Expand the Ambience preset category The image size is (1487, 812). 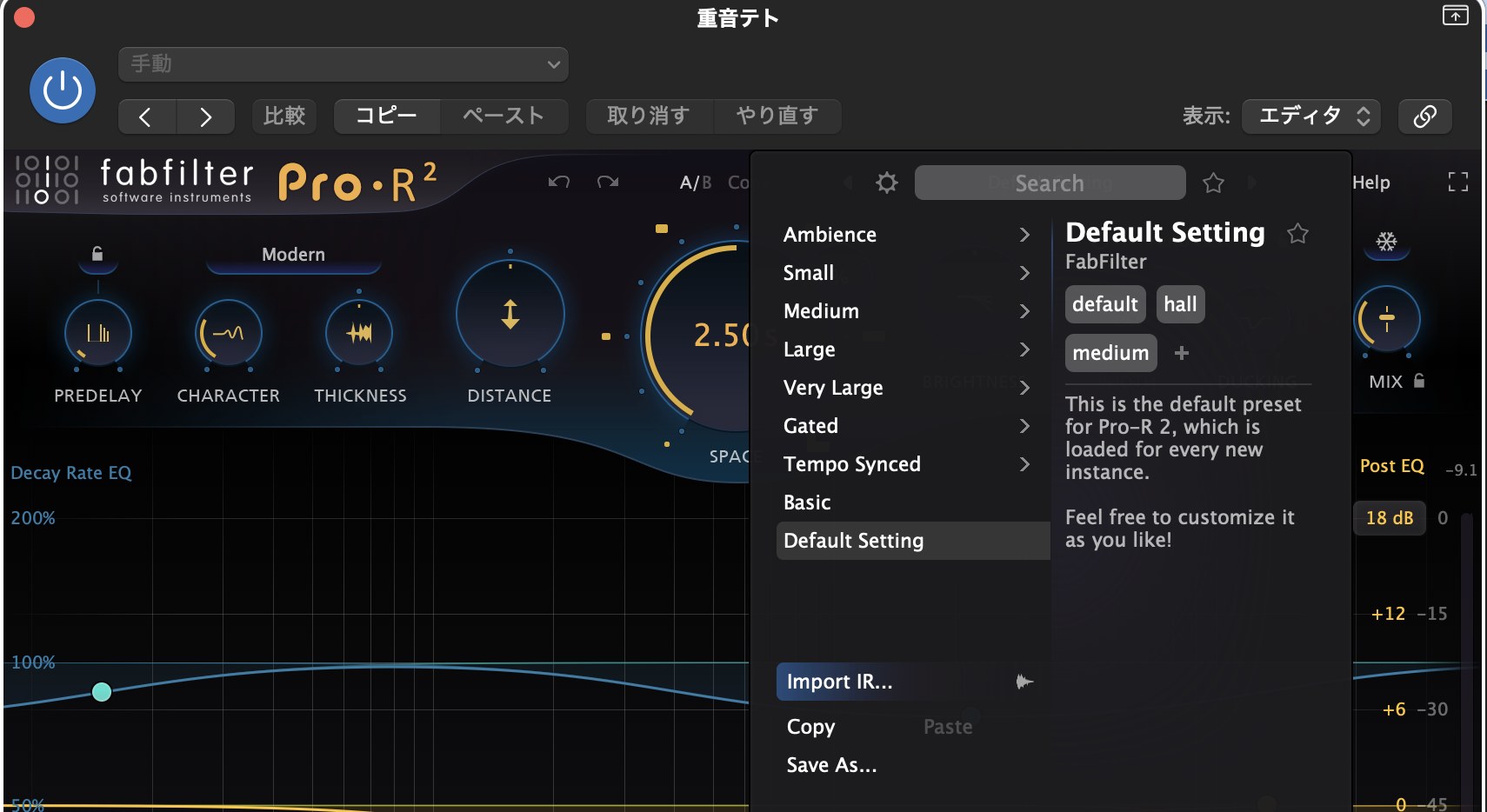(x=907, y=235)
